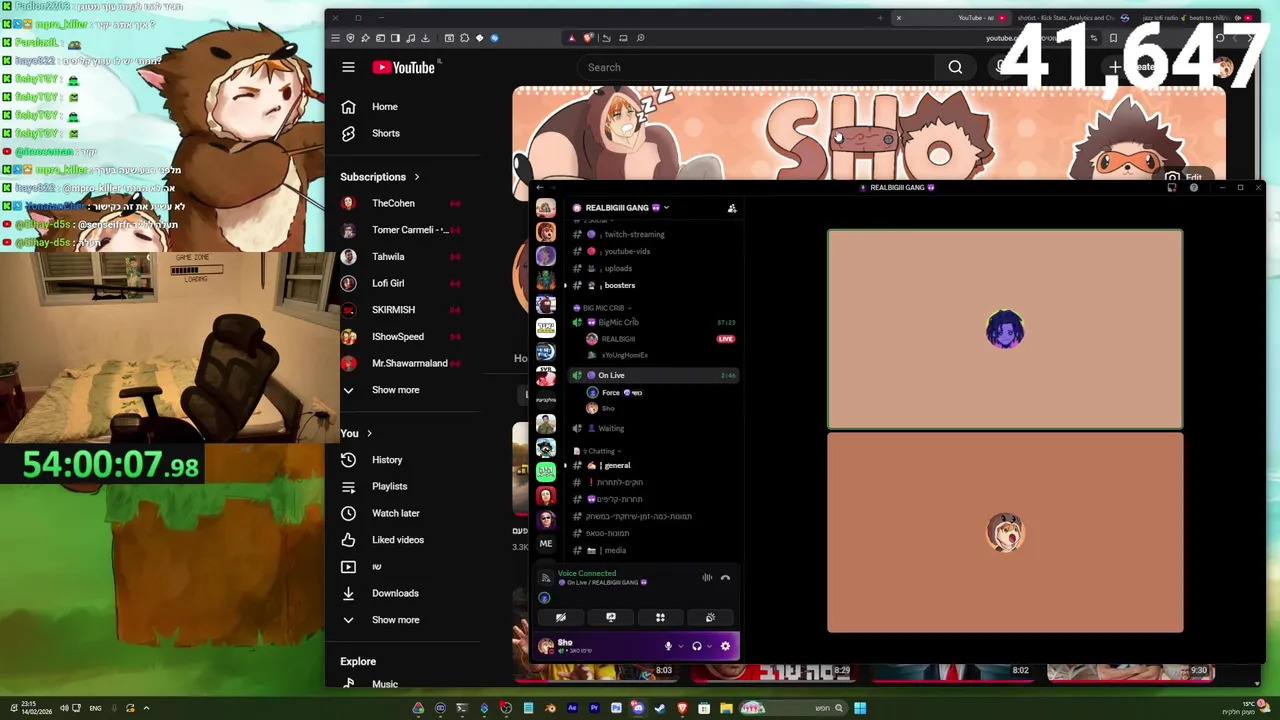Select the lower participant tile in Discord call
This screenshot has width=1280, height=720.
coord(1005,533)
